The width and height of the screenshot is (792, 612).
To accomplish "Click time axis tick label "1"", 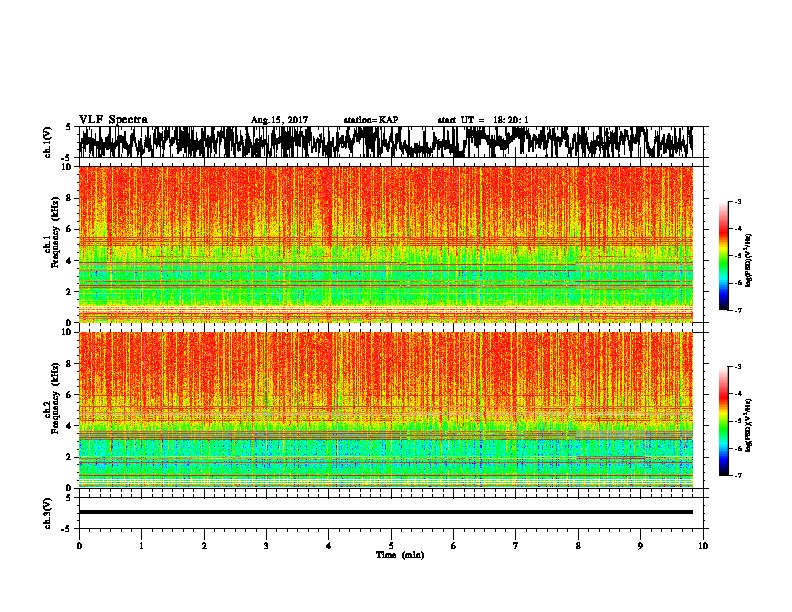I will (142, 546).
